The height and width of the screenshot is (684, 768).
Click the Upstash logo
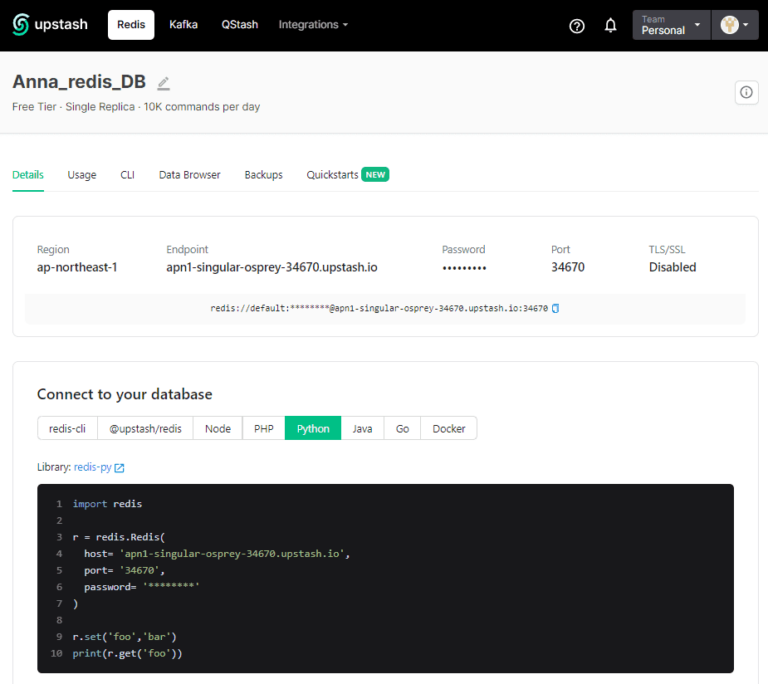(x=50, y=24)
